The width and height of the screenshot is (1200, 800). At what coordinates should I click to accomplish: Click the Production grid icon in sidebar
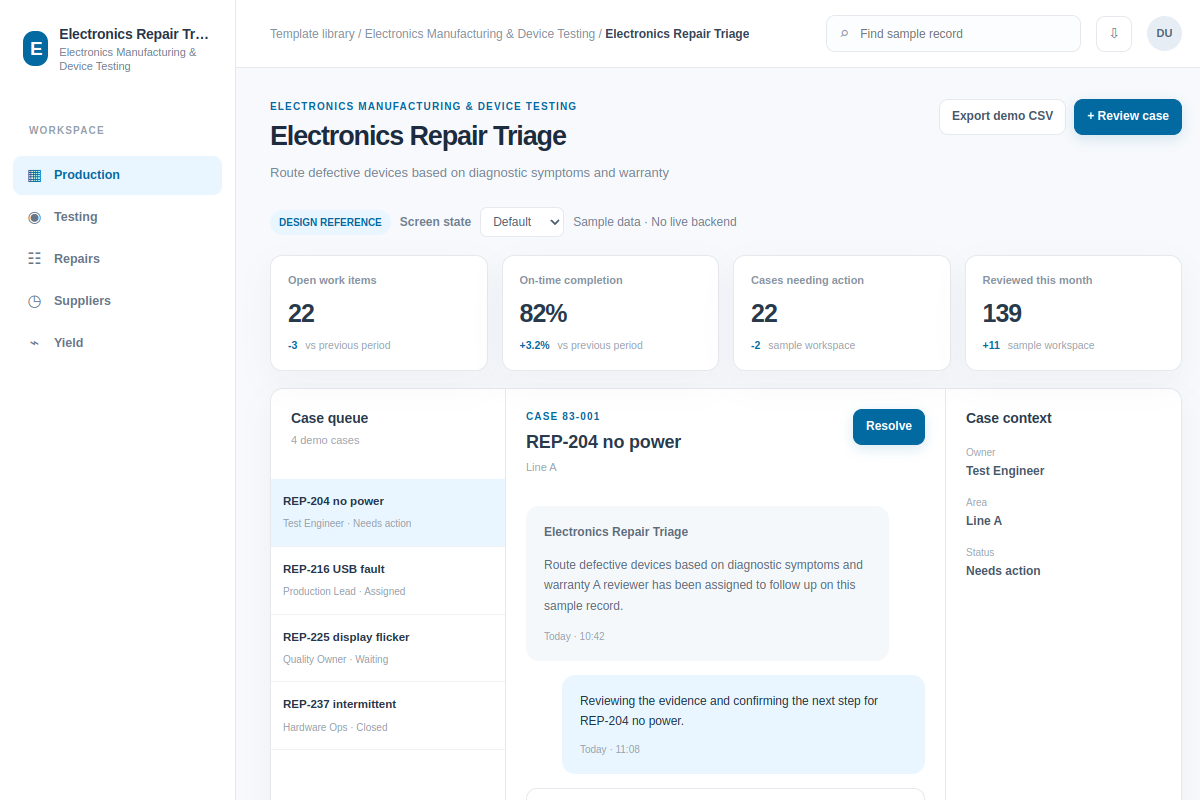pos(35,175)
